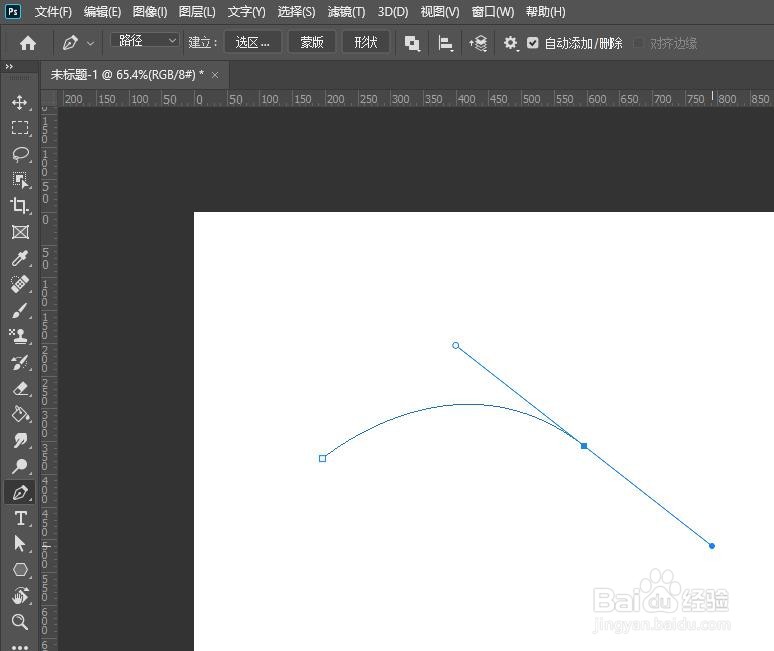Close the 未标题-1 document tab

point(215,75)
